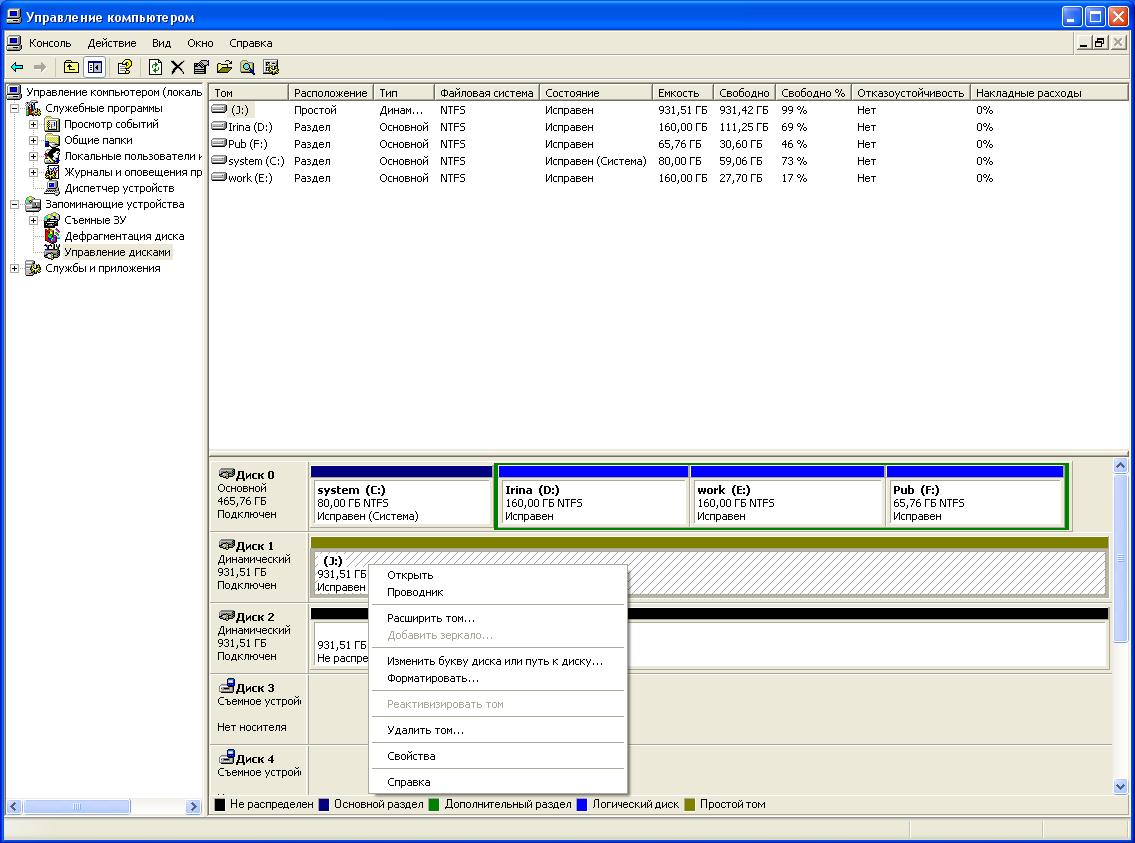Sort by the Емкость column header
1135x843 pixels.
[x=682, y=93]
